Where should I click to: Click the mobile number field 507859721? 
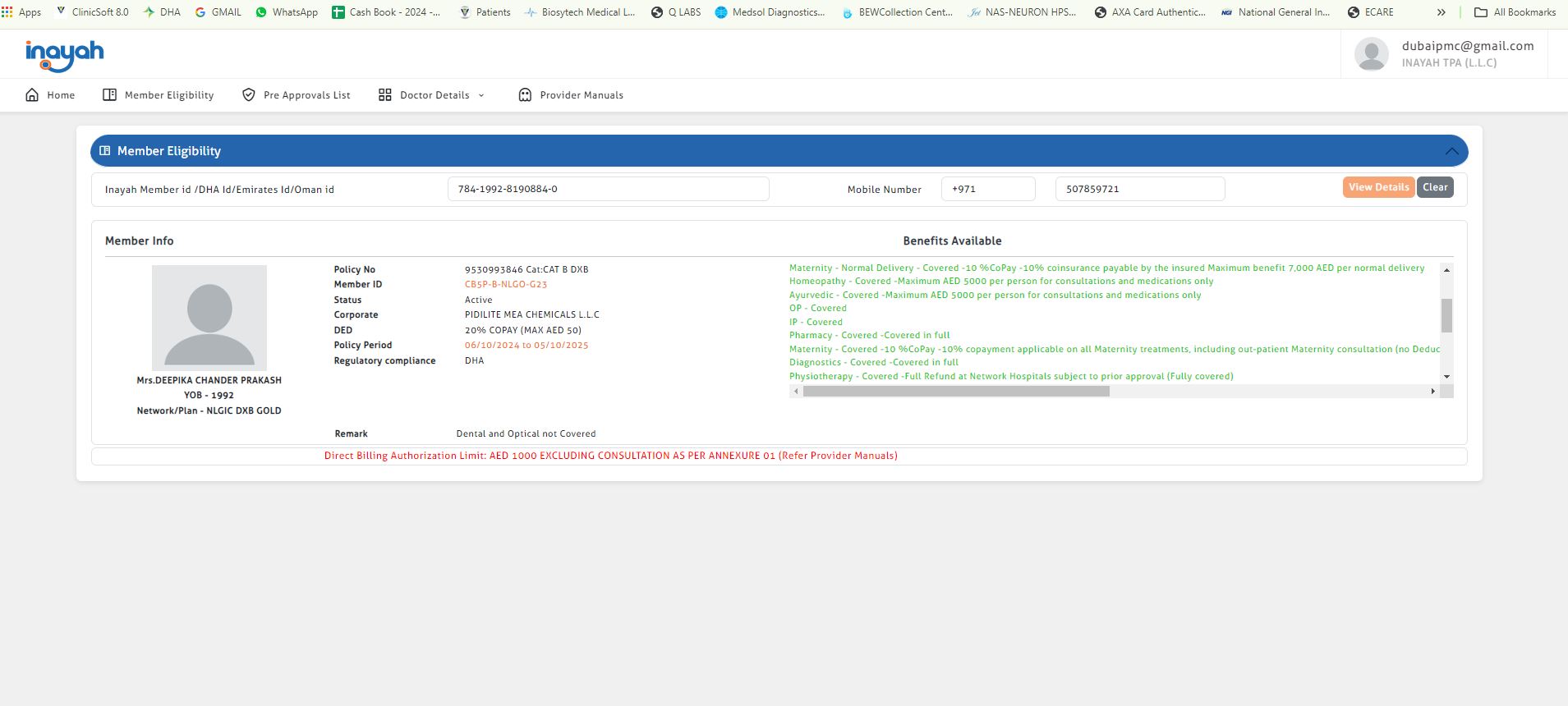(x=1139, y=189)
